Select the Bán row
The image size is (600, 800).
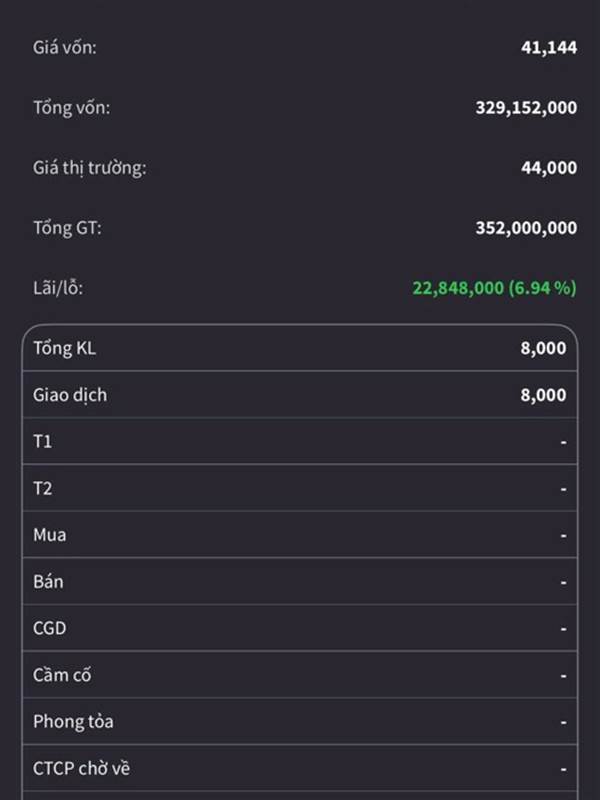click(299, 582)
